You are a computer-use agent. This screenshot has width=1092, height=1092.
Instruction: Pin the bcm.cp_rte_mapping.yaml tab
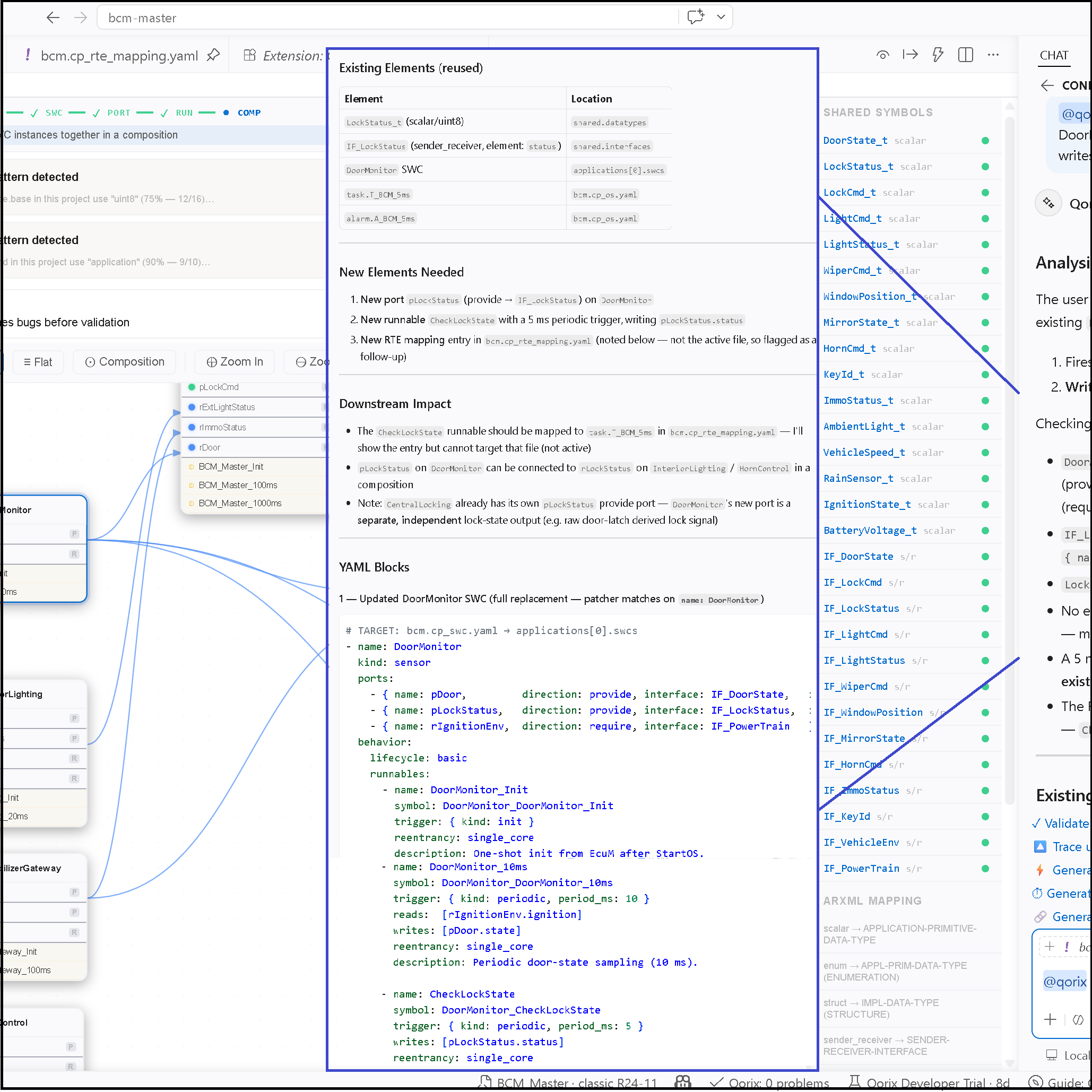tap(213, 55)
